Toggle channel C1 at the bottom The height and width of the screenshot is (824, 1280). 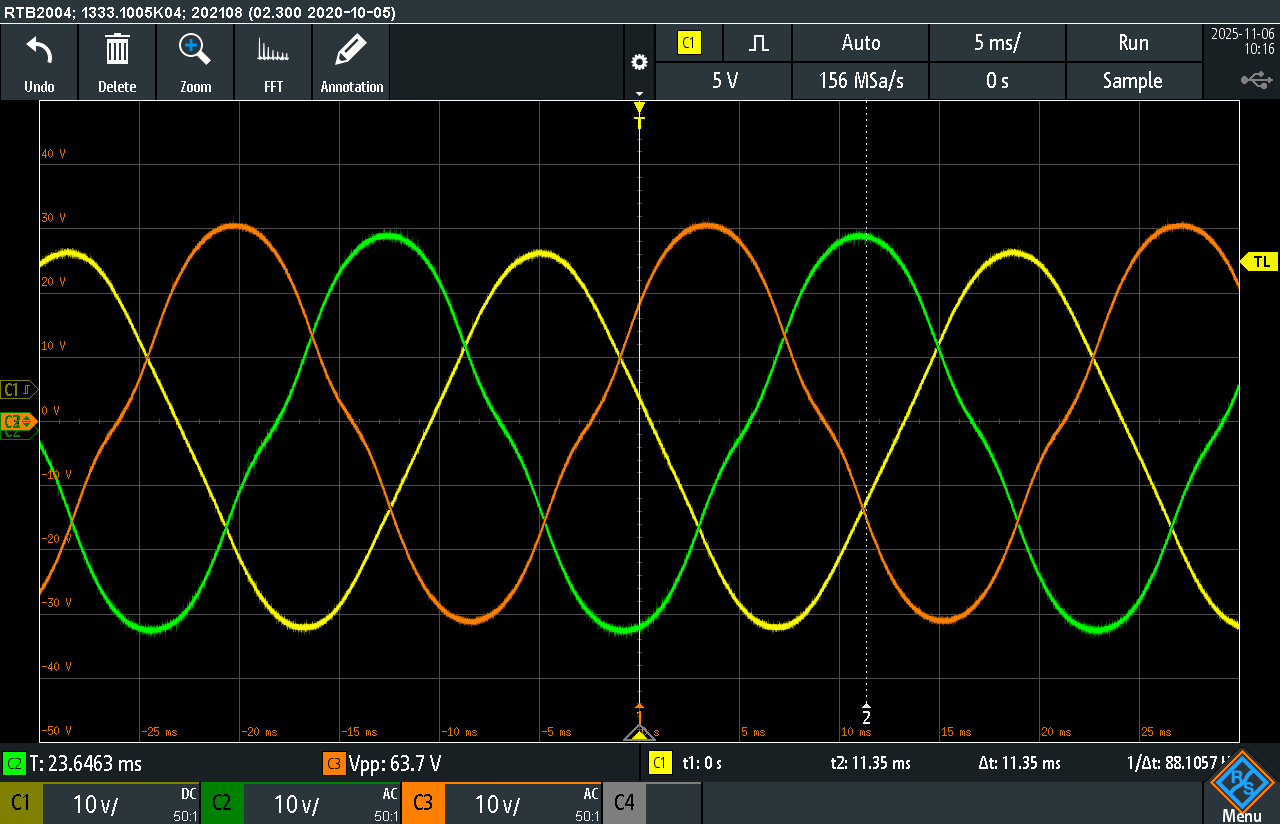pos(21,803)
